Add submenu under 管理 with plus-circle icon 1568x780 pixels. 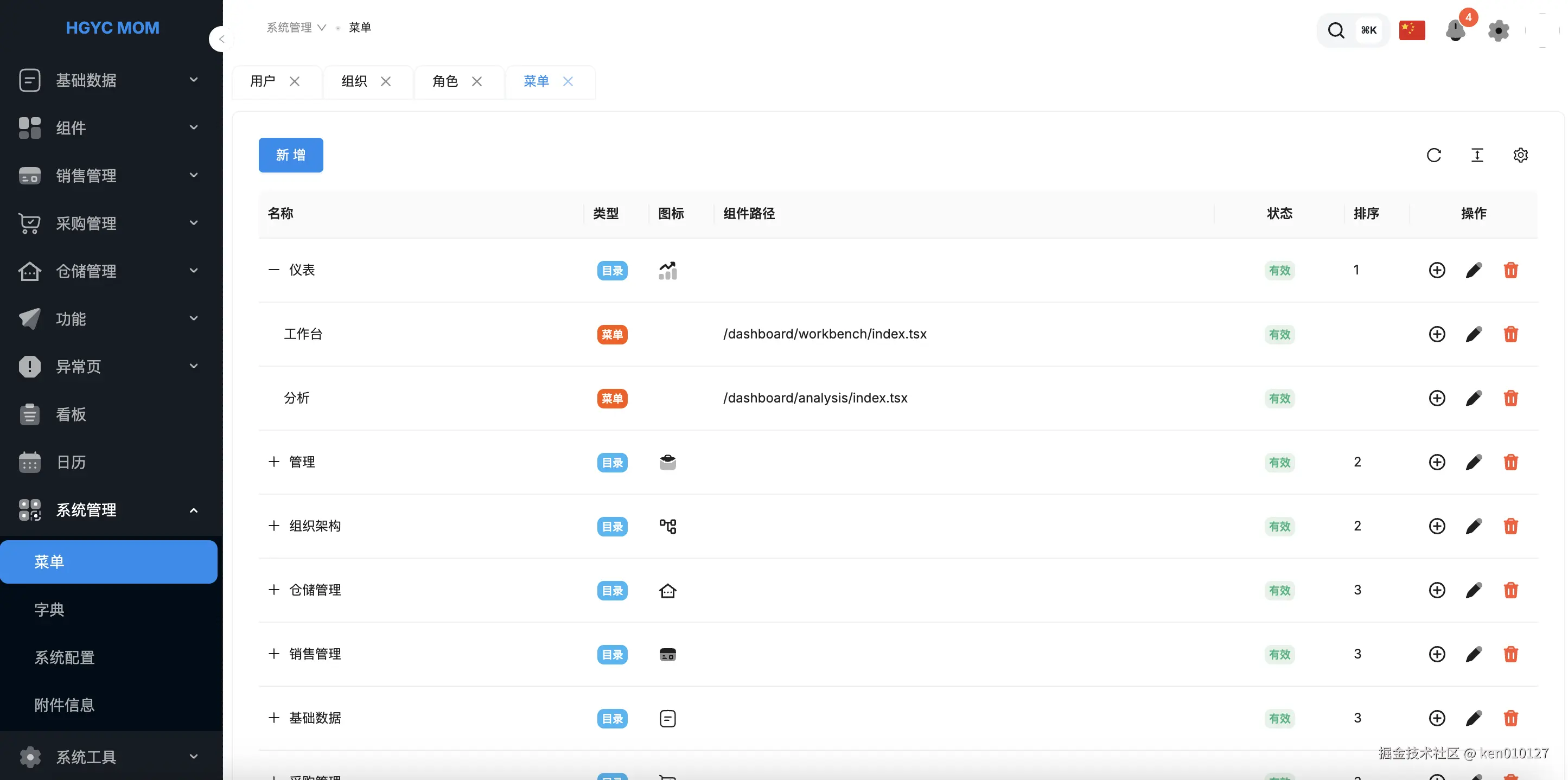(x=1437, y=462)
